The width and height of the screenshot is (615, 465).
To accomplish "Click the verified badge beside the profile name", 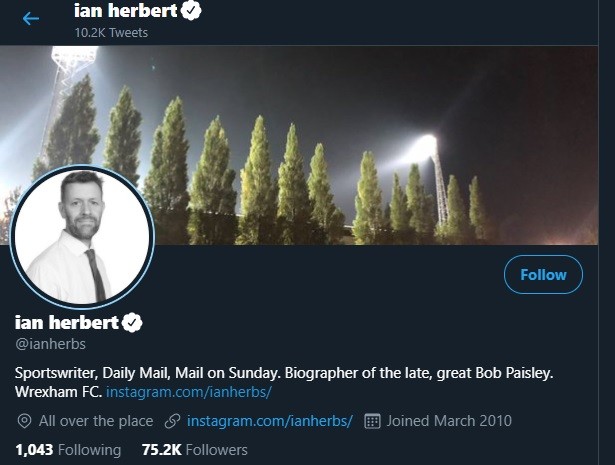I will coord(133,322).
